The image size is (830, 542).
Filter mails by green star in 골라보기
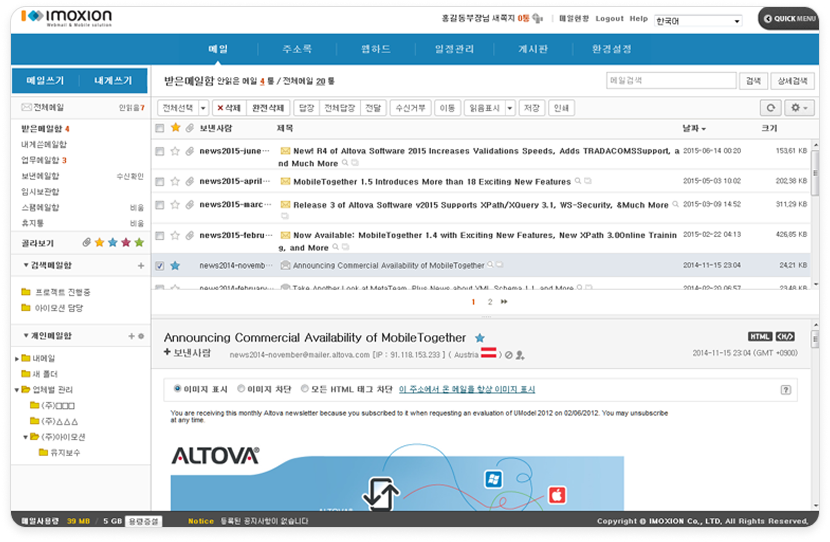139,242
